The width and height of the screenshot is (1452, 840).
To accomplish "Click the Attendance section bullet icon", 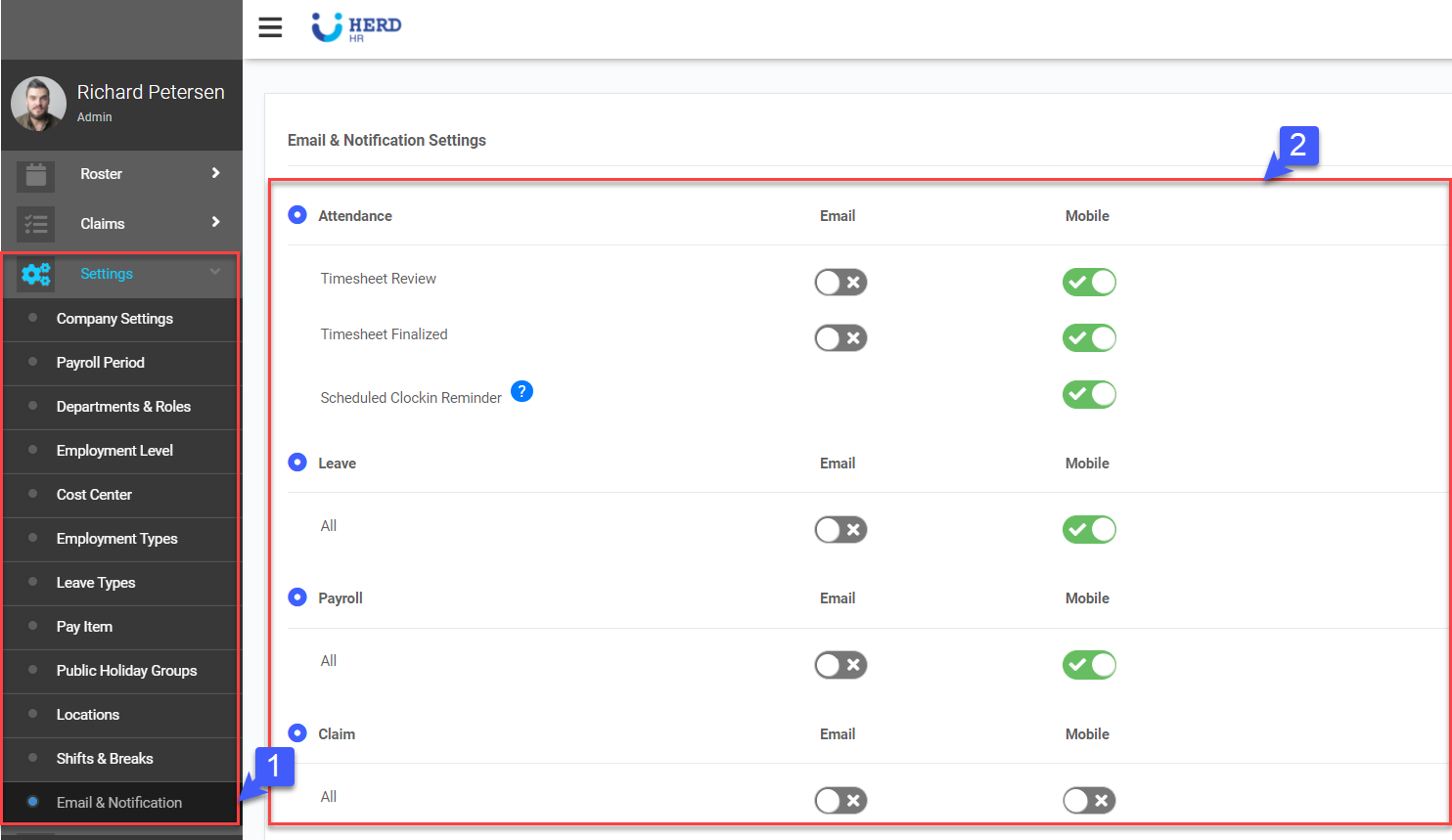I will (x=297, y=215).
